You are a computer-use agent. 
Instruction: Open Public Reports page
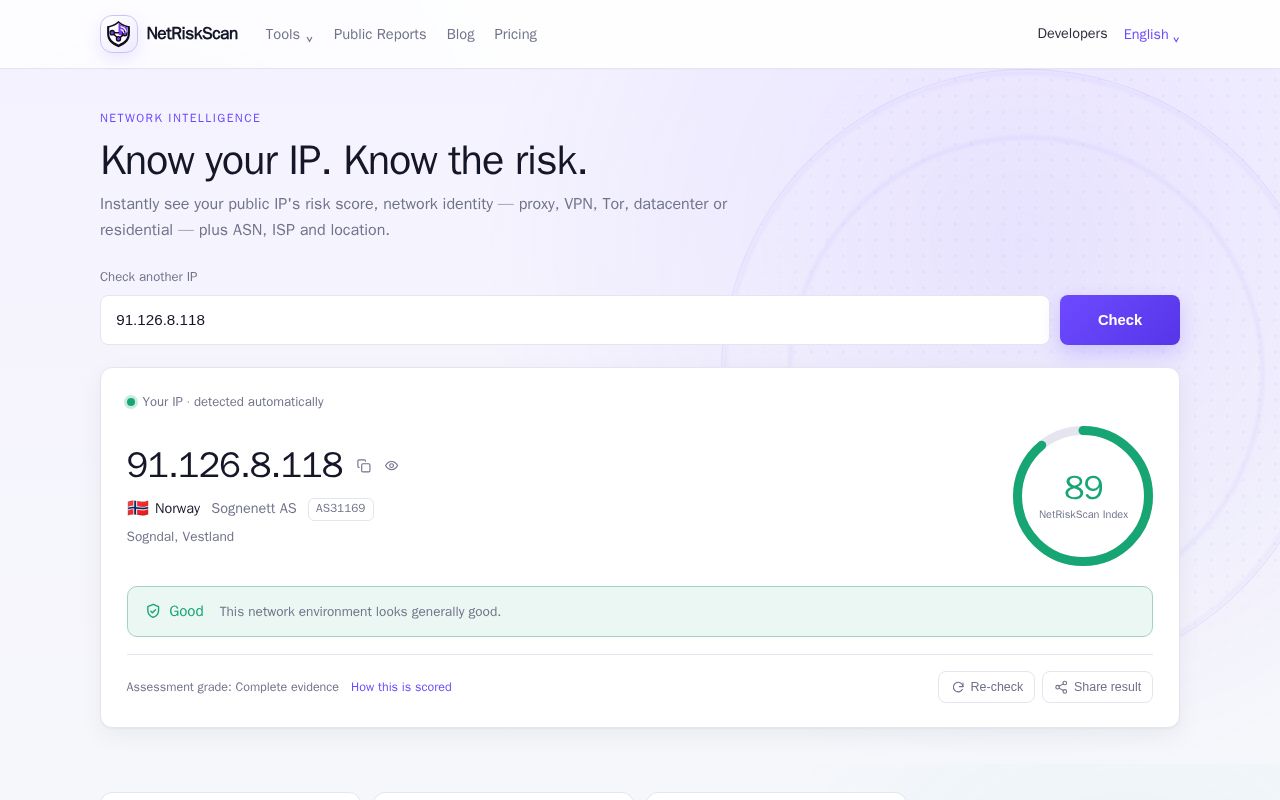pos(380,34)
